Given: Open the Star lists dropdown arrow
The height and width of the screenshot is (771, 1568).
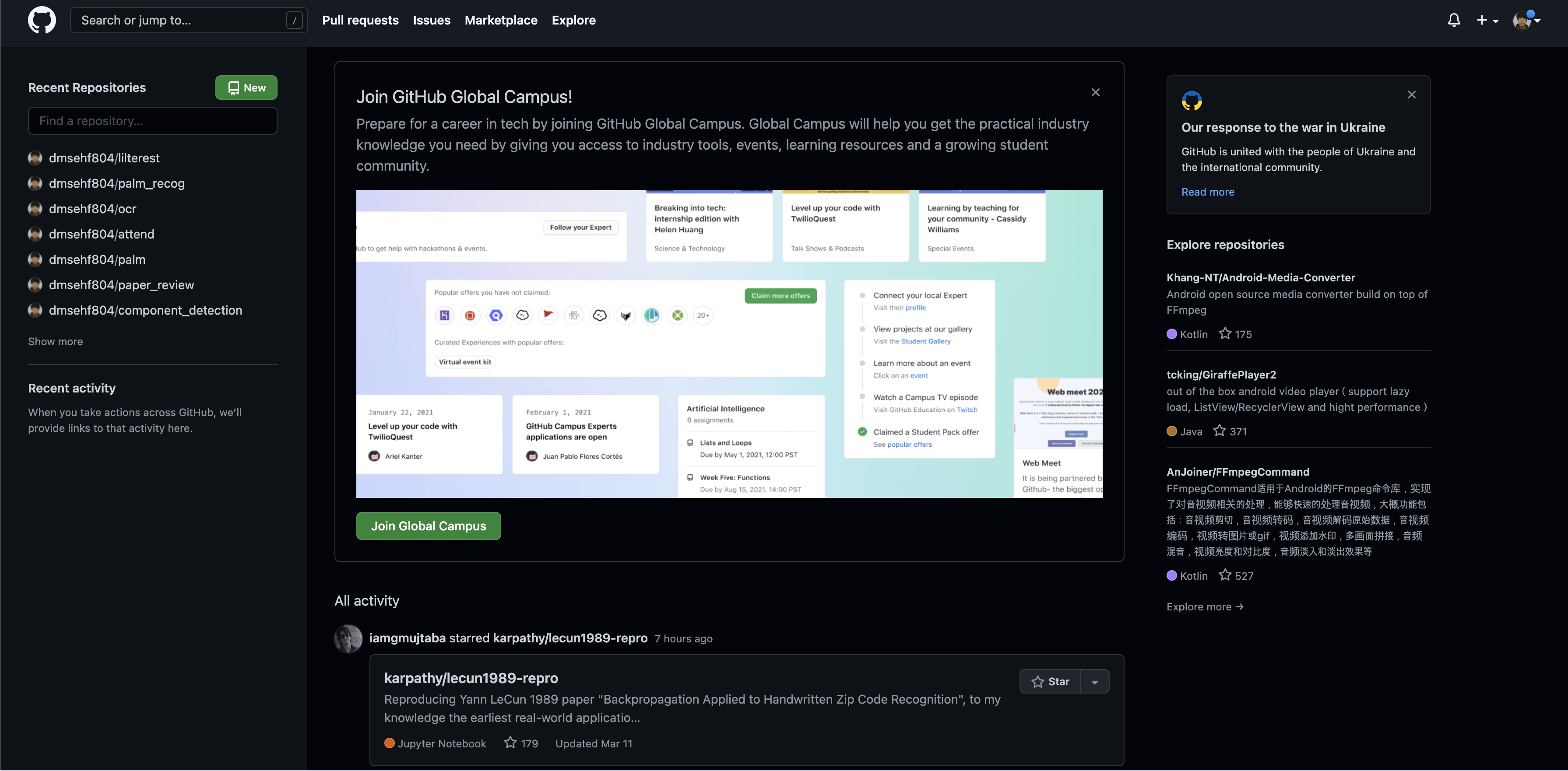Looking at the screenshot, I should click(x=1094, y=682).
